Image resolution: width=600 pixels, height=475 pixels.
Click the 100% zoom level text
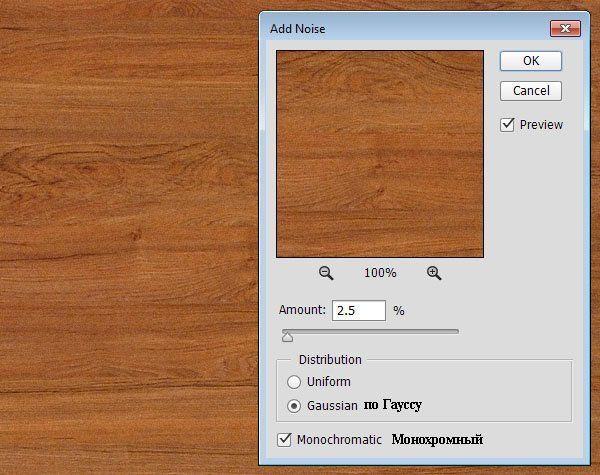pyautogui.click(x=380, y=273)
